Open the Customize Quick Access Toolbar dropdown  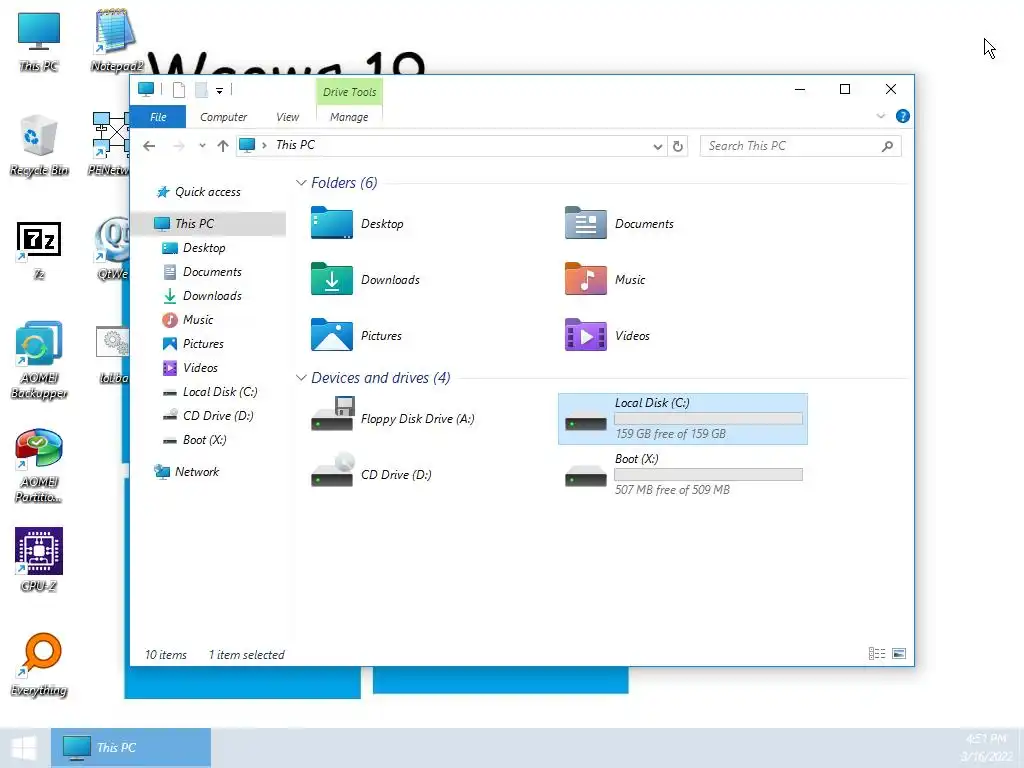point(219,91)
